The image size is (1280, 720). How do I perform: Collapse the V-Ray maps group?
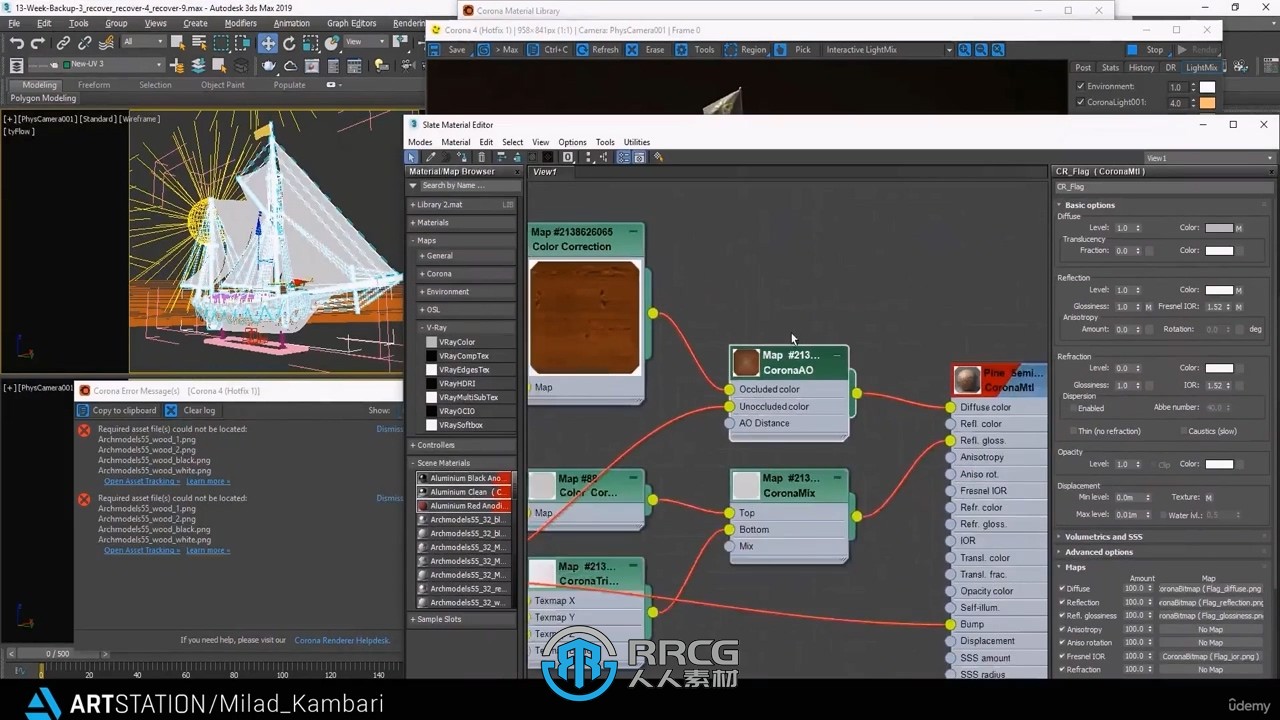click(466, 327)
